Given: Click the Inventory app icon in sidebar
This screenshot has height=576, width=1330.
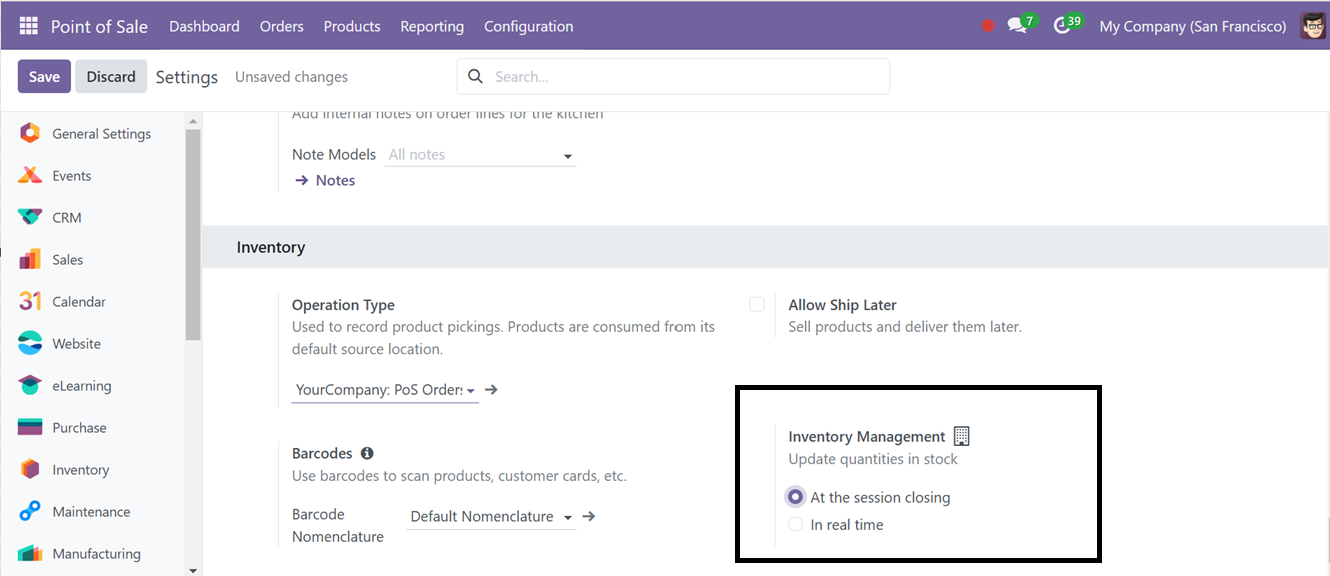Looking at the screenshot, I should [x=30, y=469].
